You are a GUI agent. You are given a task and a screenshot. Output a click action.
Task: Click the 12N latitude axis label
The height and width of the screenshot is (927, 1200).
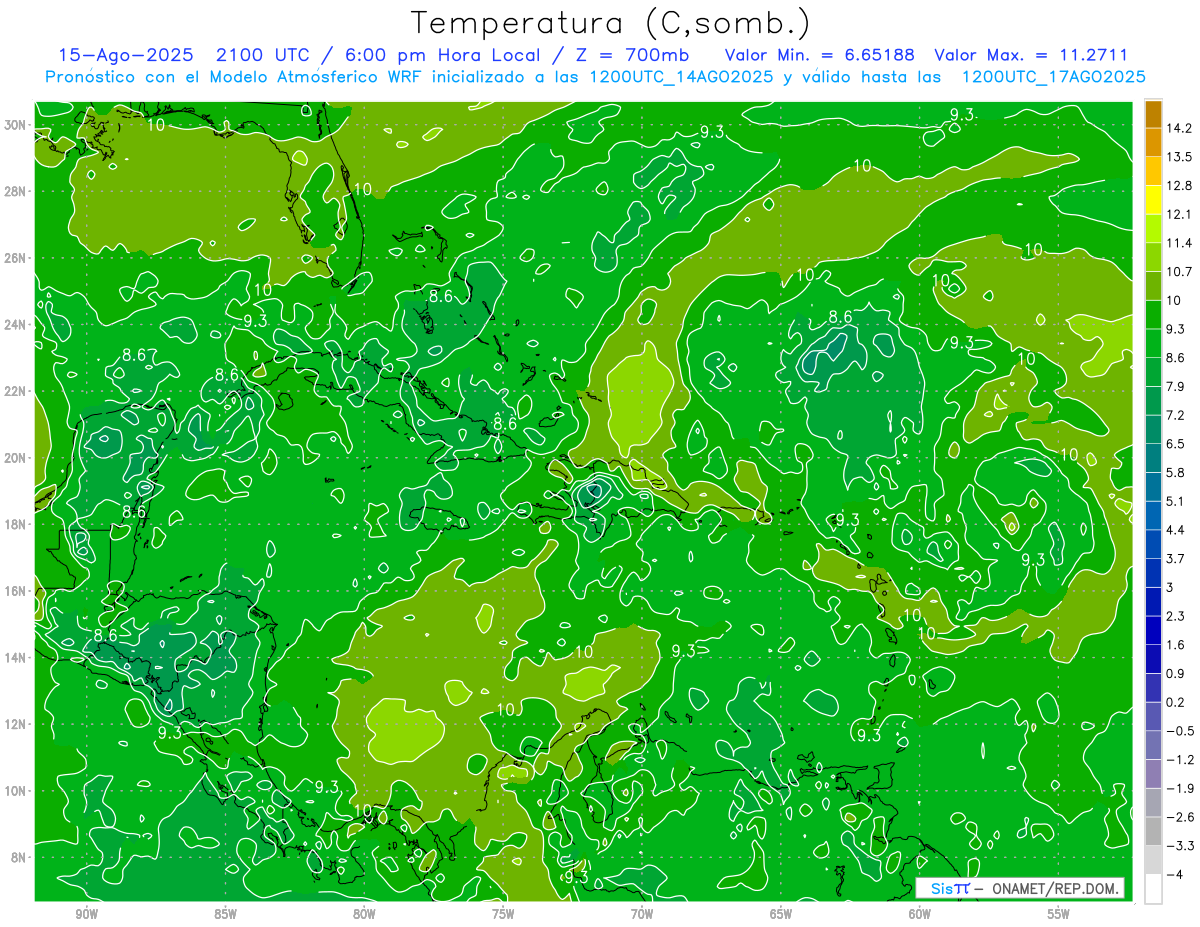click(x=17, y=724)
